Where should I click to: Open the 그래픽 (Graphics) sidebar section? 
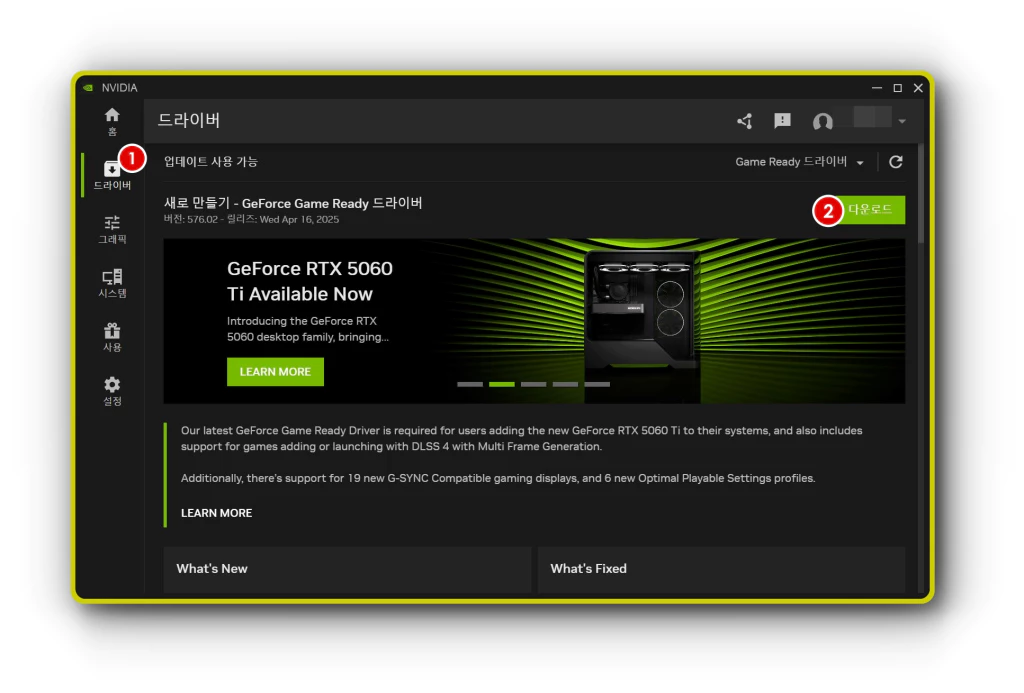click(112, 229)
